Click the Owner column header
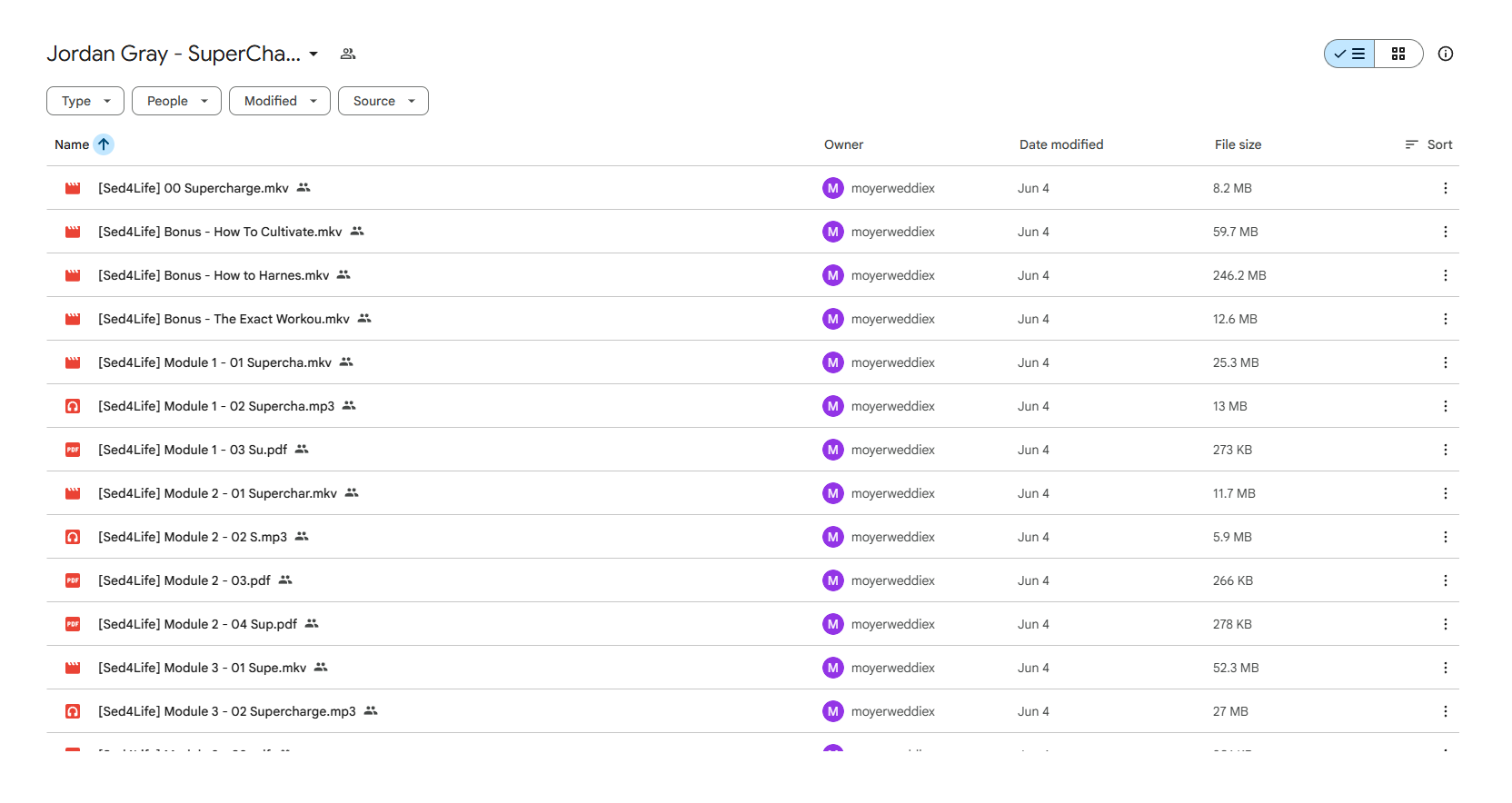 [x=843, y=144]
